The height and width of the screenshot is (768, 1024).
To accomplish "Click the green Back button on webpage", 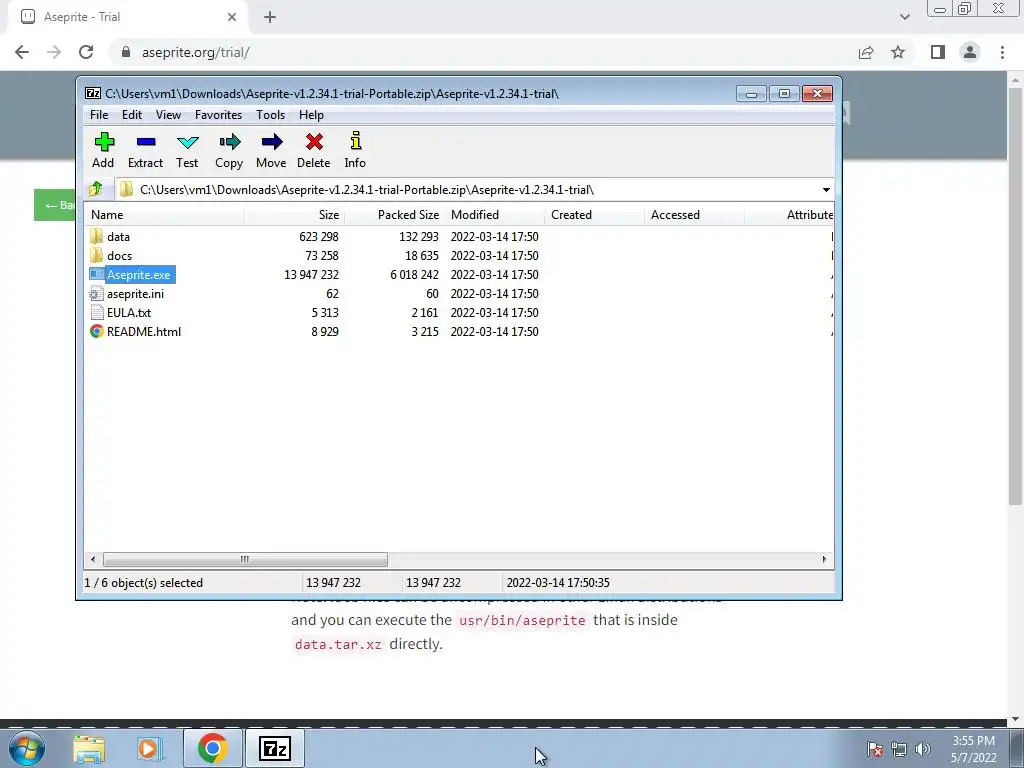I will 55,205.
